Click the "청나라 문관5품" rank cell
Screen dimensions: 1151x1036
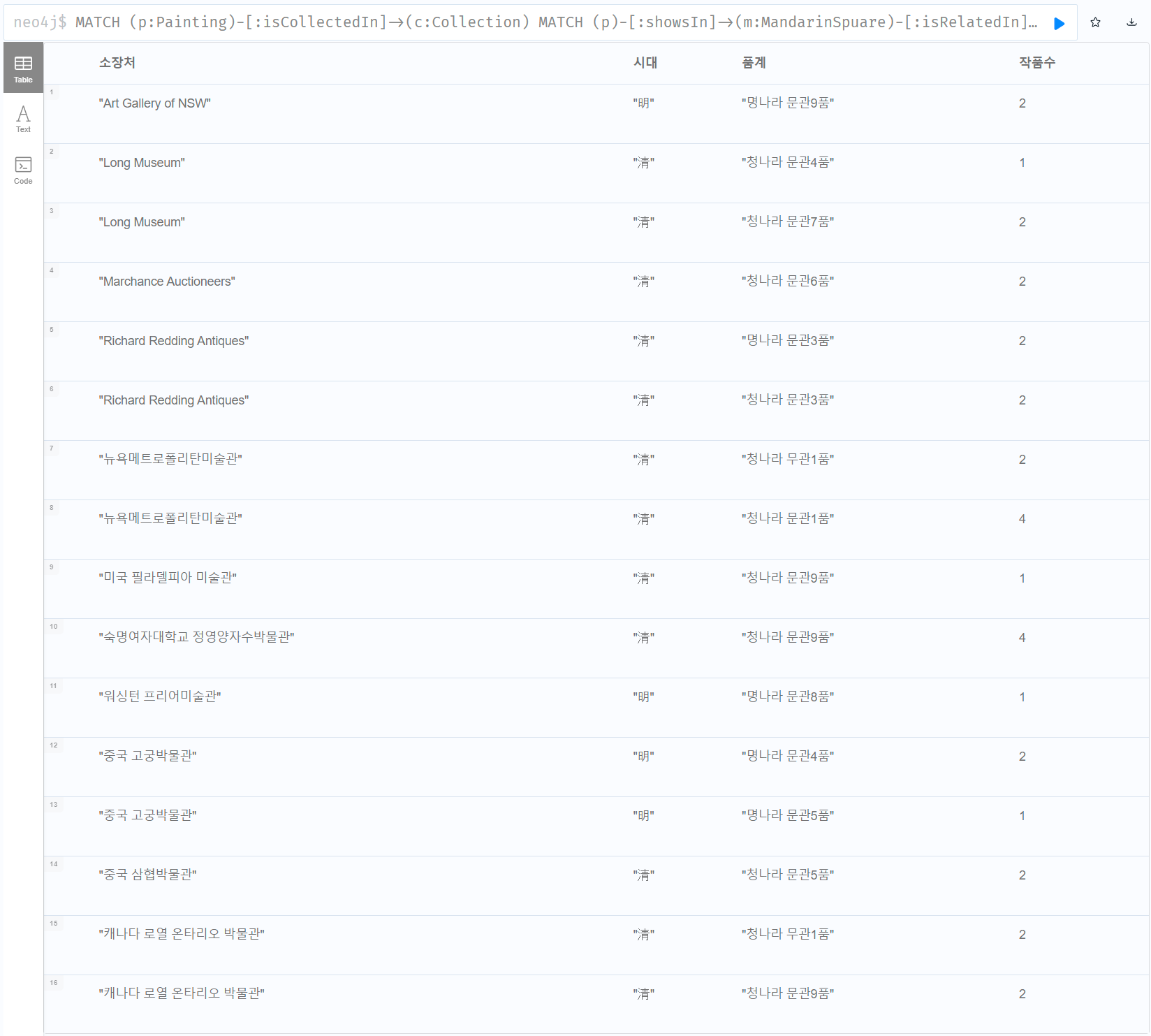(787, 875)
